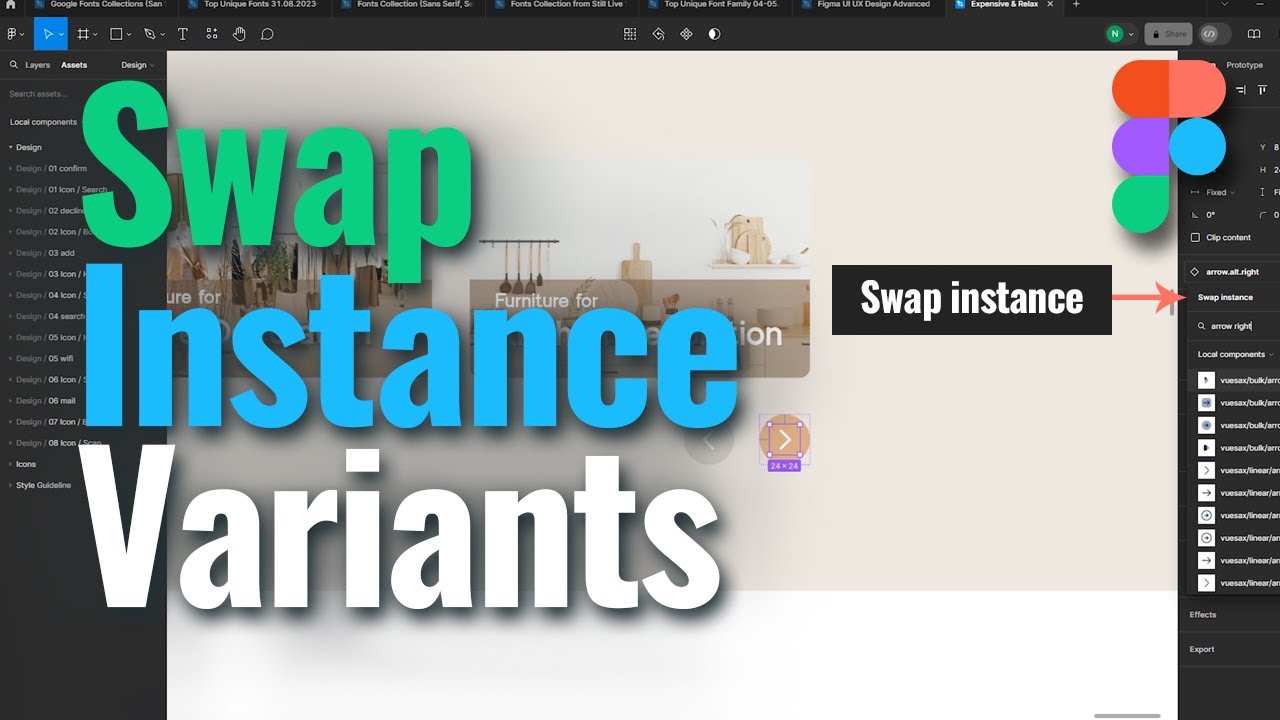The height and width of the screenshot is (720, 1280).
Task: Toggle dark mode preview icon in toolbar
Action: click(713, 33)
